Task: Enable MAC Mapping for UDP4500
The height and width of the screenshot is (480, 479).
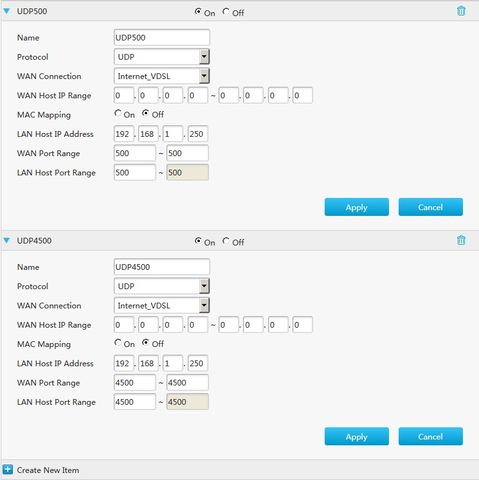Action: [118, 343]
